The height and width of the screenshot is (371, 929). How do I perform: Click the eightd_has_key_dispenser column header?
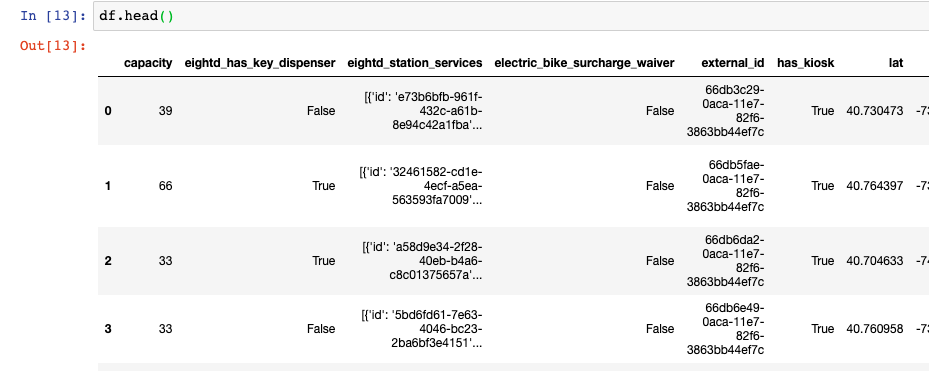(x=260, y=63)
